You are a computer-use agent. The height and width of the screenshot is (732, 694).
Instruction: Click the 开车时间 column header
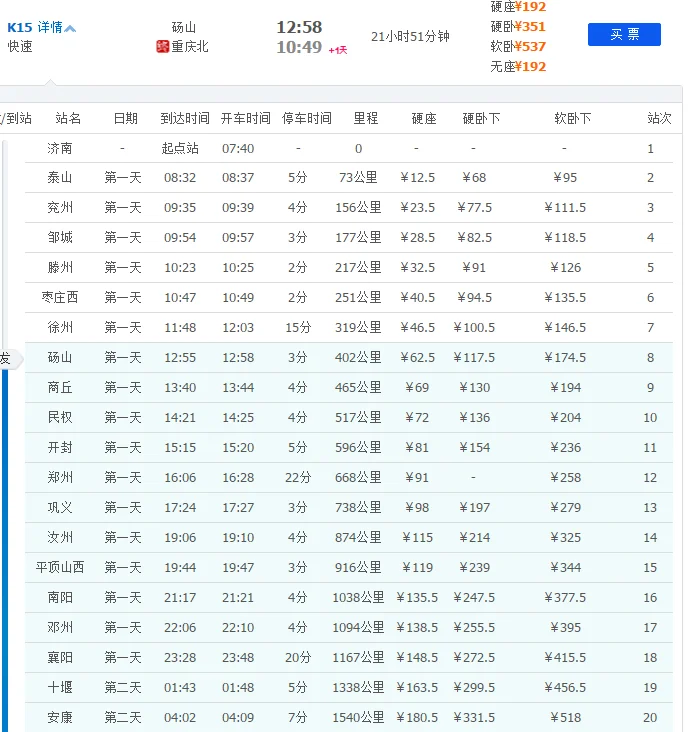(x=245, y=119)
